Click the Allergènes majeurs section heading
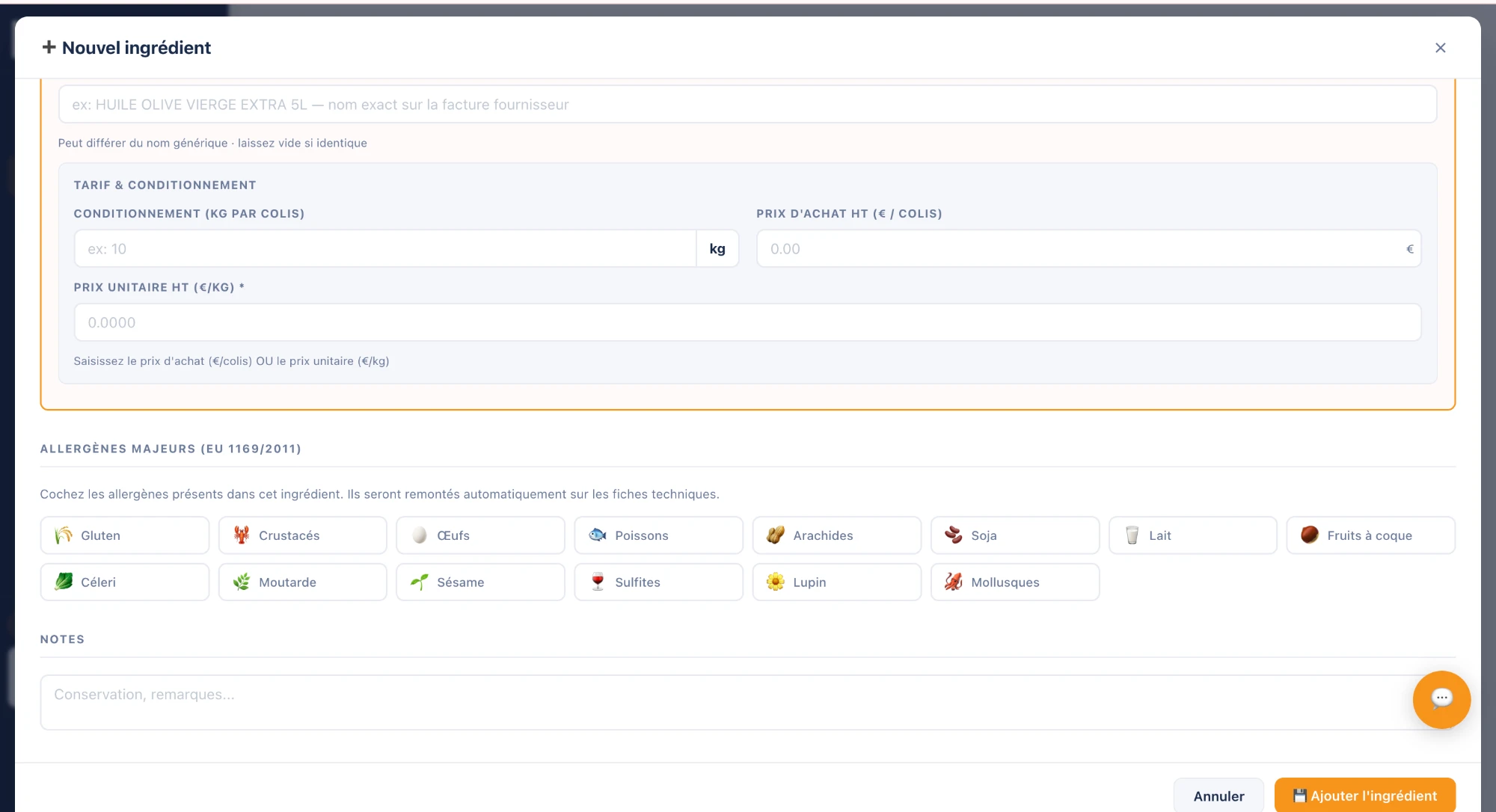 pyautogui.click(x=171, y=449)
